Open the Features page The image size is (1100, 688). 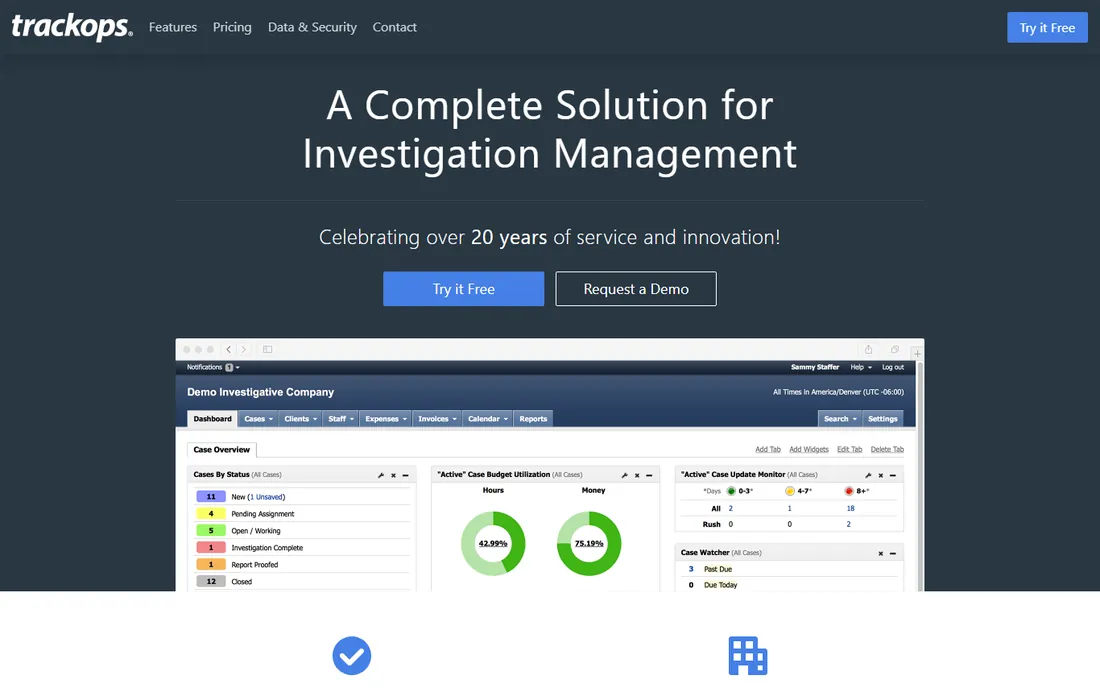tap(173, 27)
